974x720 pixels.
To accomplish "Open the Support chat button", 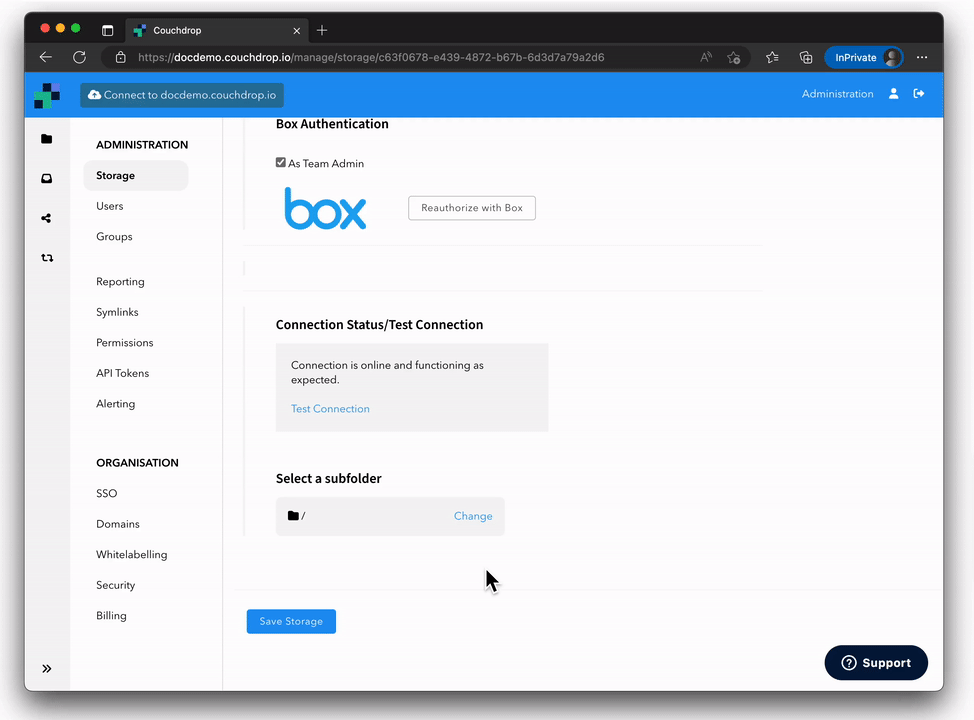I will pyautogui.click(x=876, y=663).
